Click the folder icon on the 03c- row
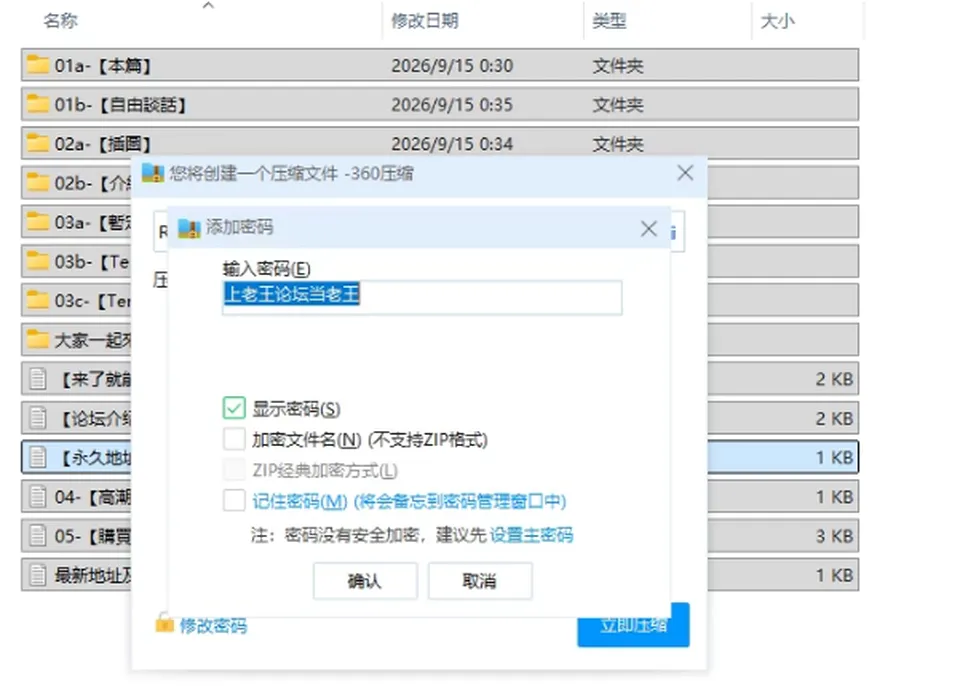This screenshot has height=695, width=960. (x=37, y=299)
